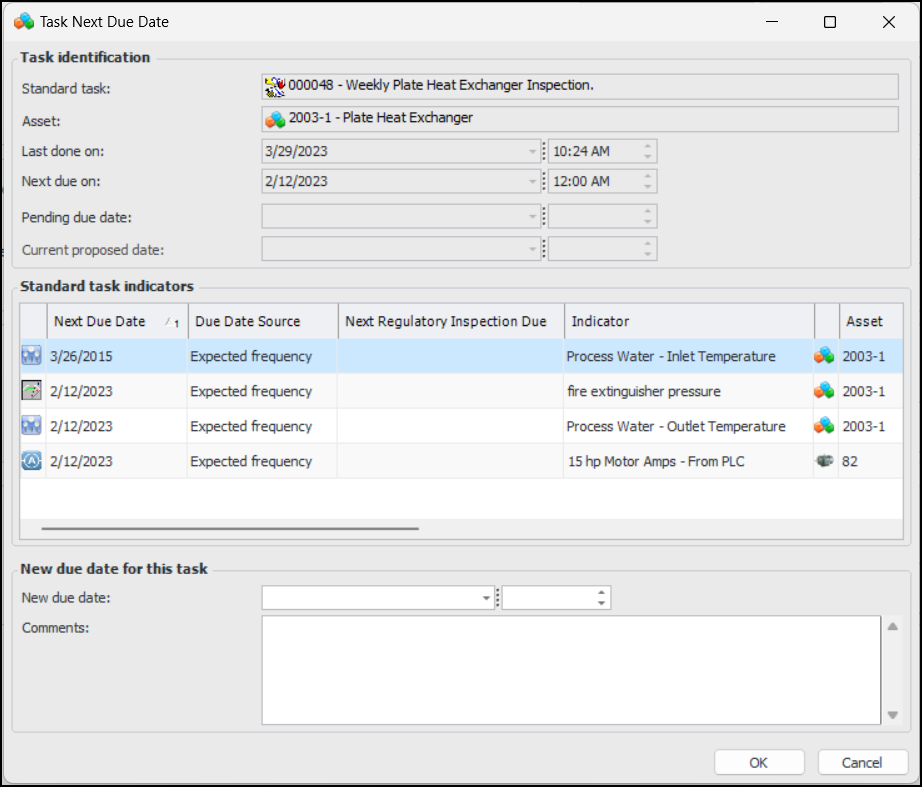The image size is (922, 787).
Task: Click the gauge icon beside fire extinguisher pressure row
Action: [x=31, y=391]
